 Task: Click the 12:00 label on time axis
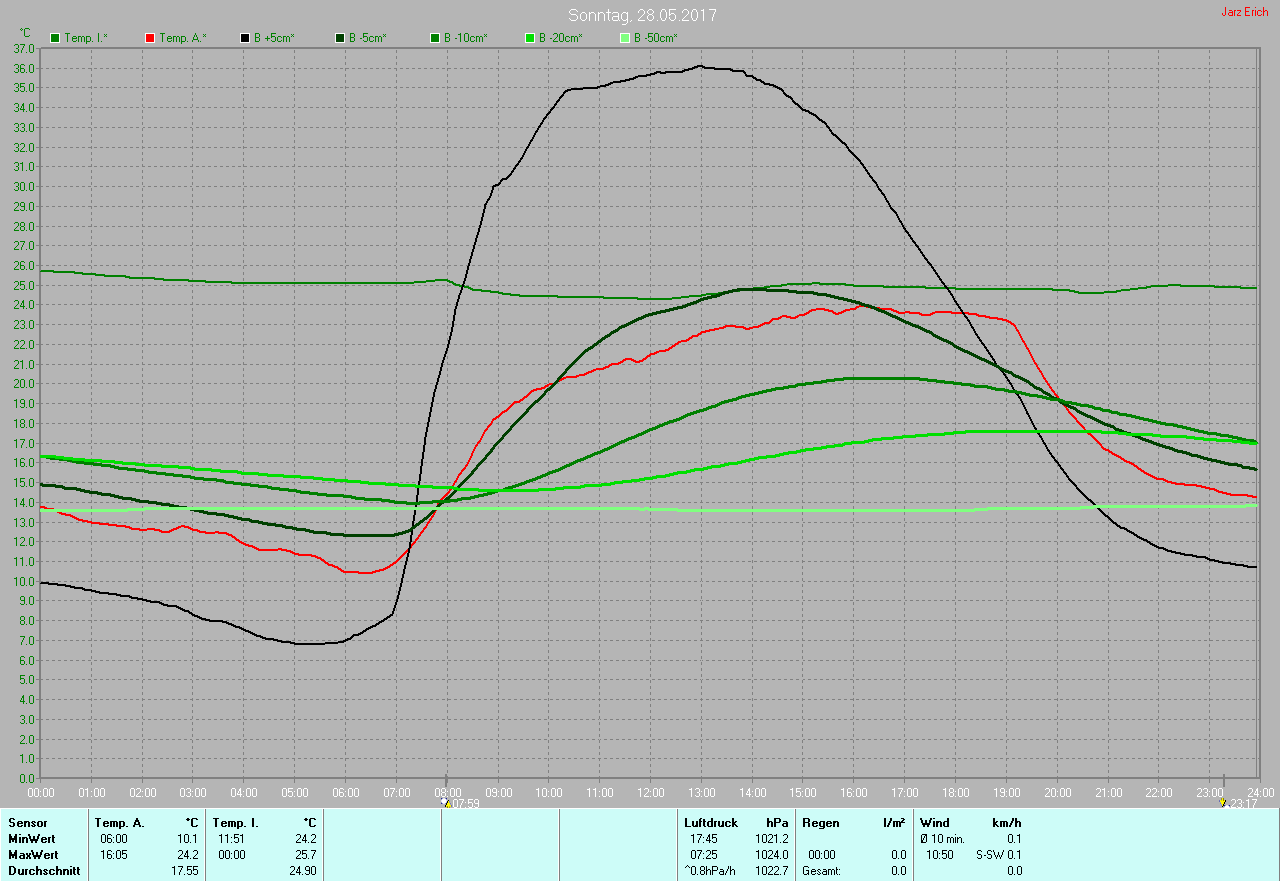click(650, 793)
